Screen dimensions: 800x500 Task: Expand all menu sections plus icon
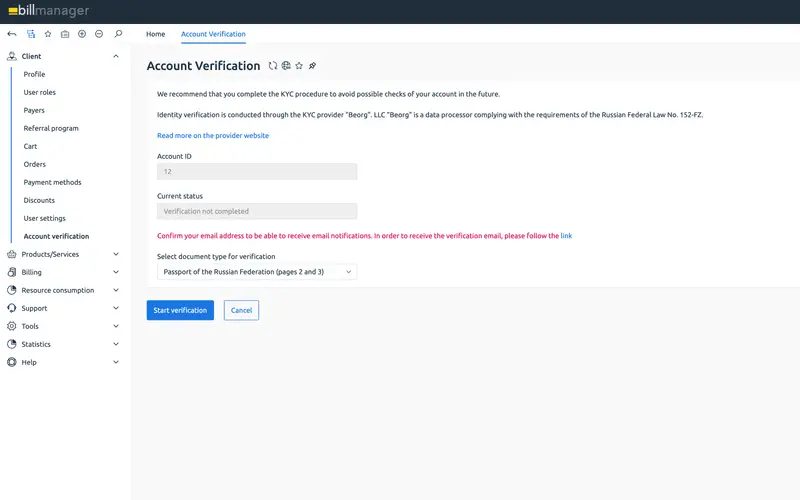coord(82,34)
